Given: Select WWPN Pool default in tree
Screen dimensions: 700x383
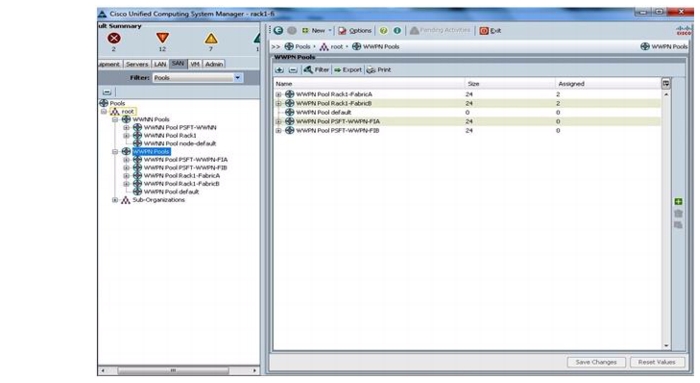Looking at the screenshot, I should [x=167, y=192].
